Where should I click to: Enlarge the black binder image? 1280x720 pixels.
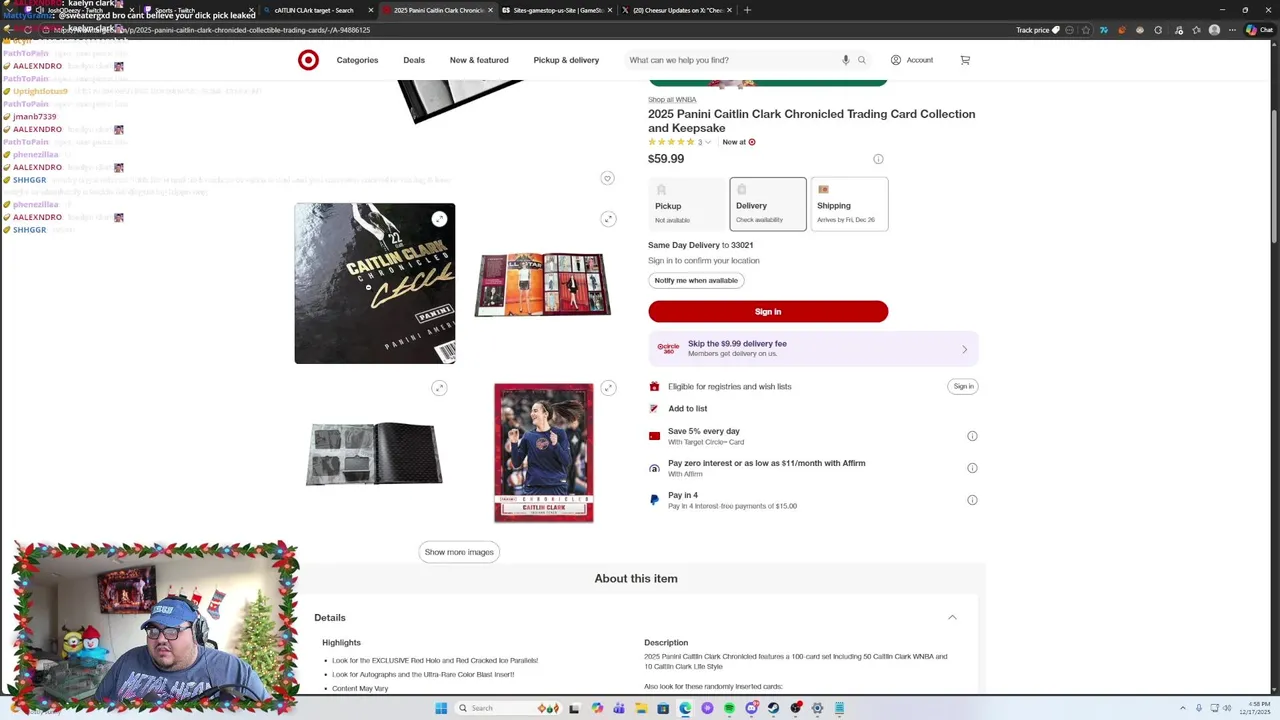[x=439, y=388]
